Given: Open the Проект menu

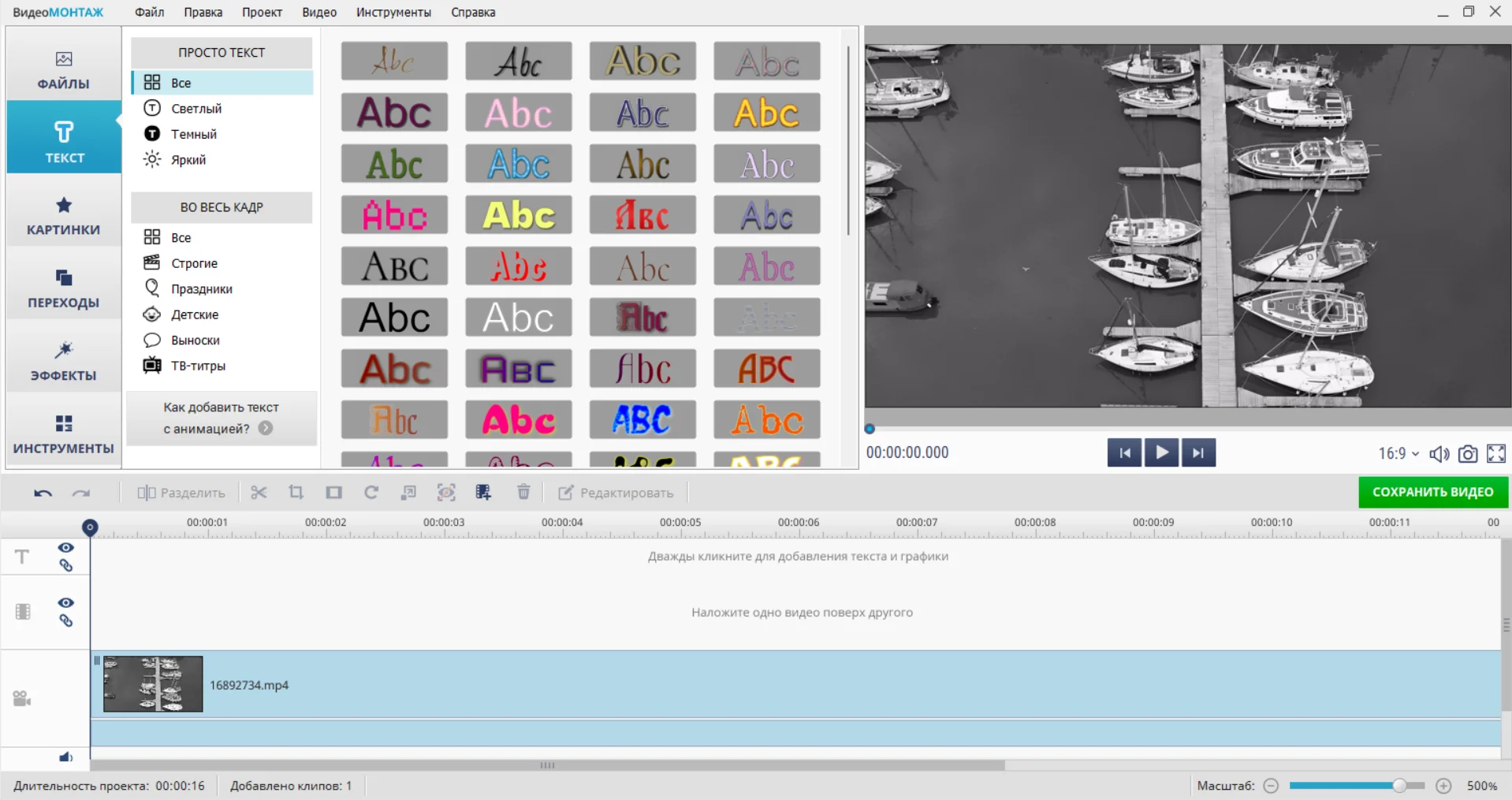Looking at the screenshot, I should [262, 13].
